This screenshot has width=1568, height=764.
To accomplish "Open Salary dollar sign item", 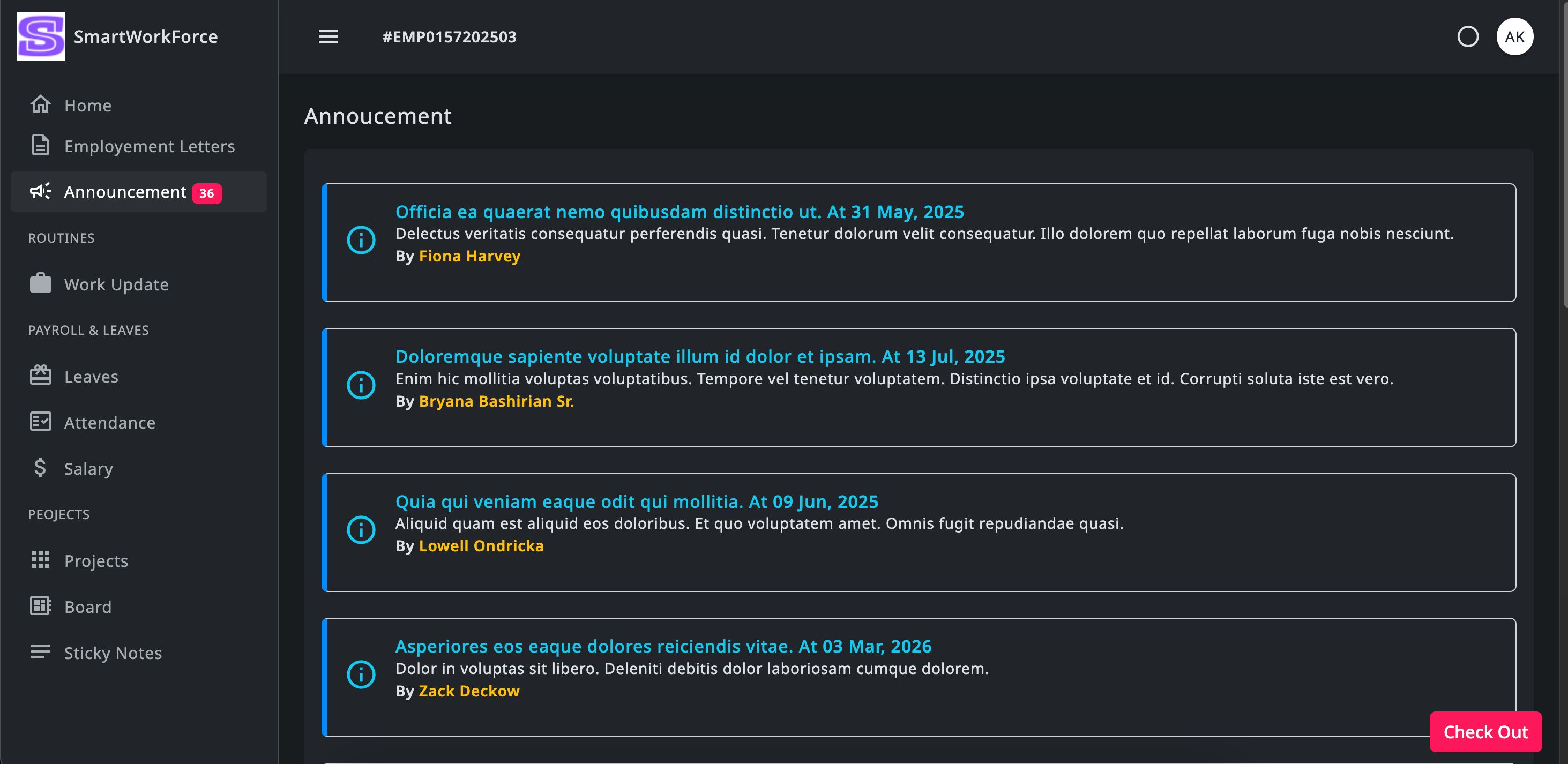I will (x=88, y=468).
